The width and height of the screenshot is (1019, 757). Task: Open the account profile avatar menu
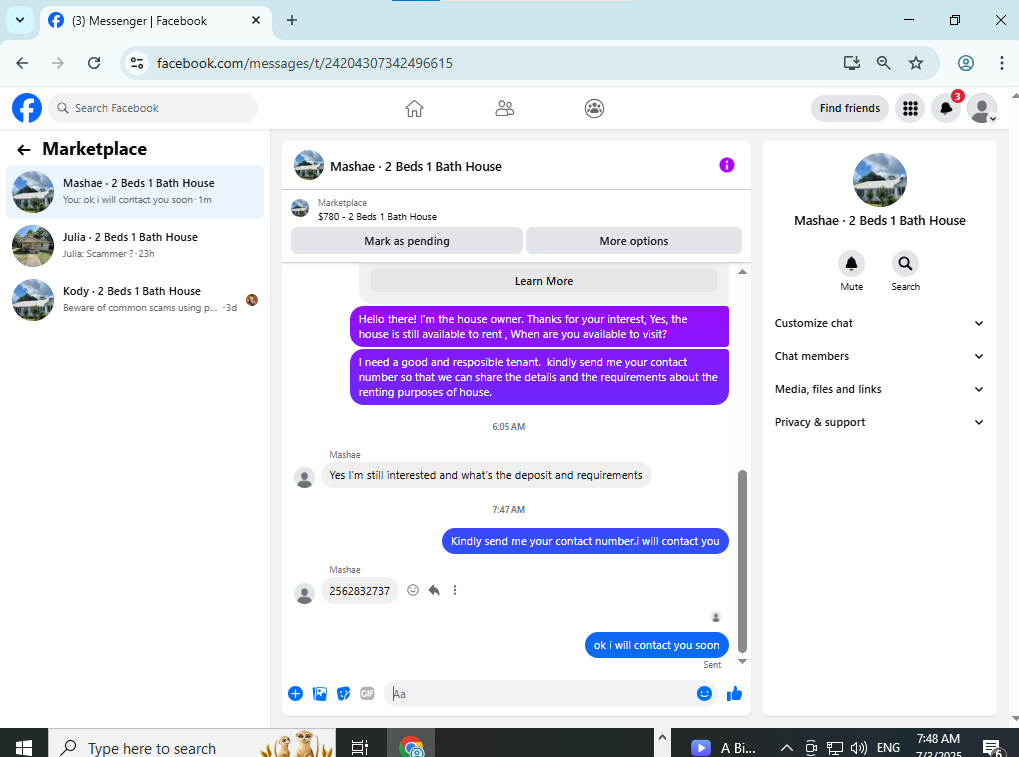(x=982, y=109)
